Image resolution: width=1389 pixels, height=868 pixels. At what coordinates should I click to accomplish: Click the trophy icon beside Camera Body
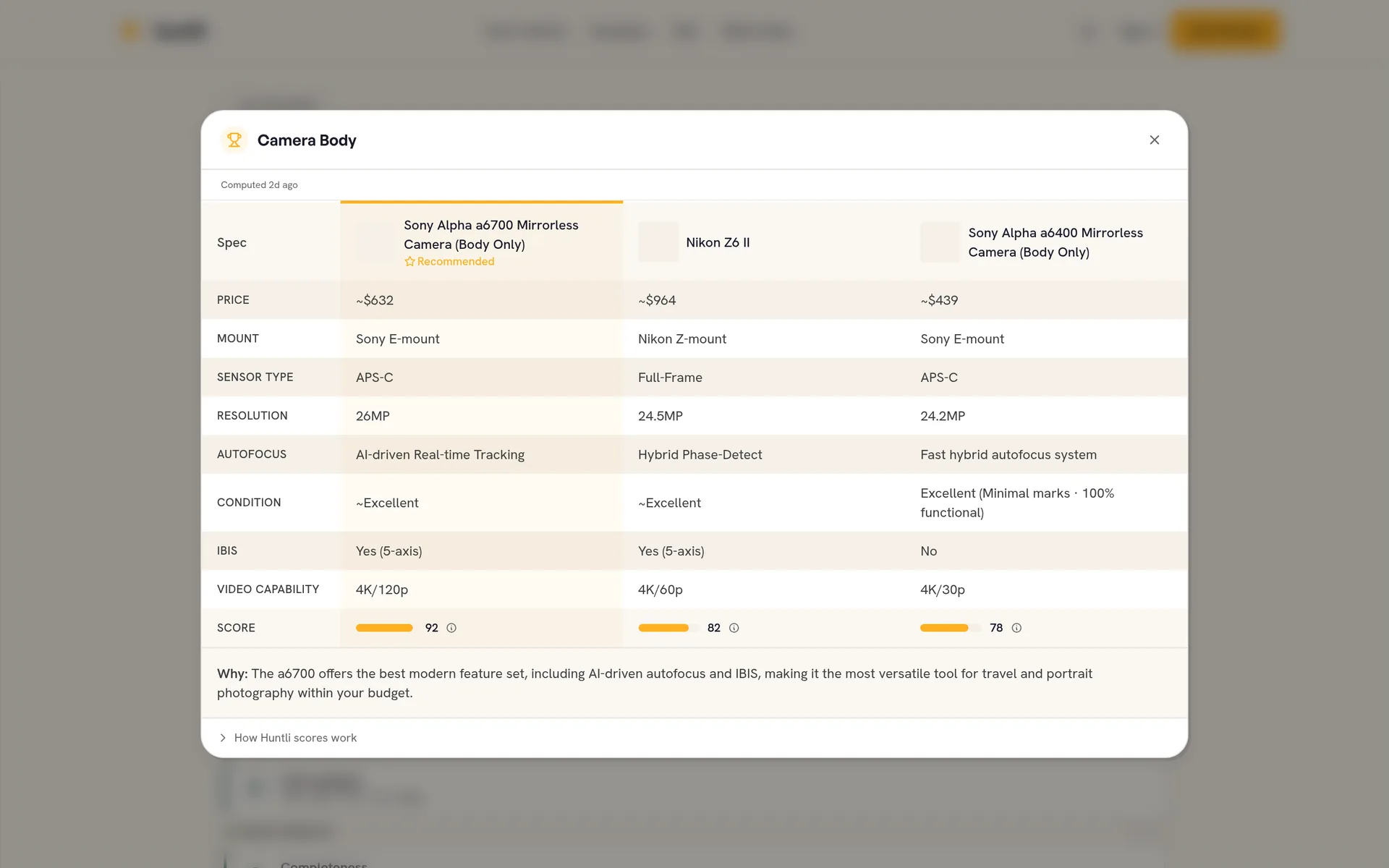(234, 140)
